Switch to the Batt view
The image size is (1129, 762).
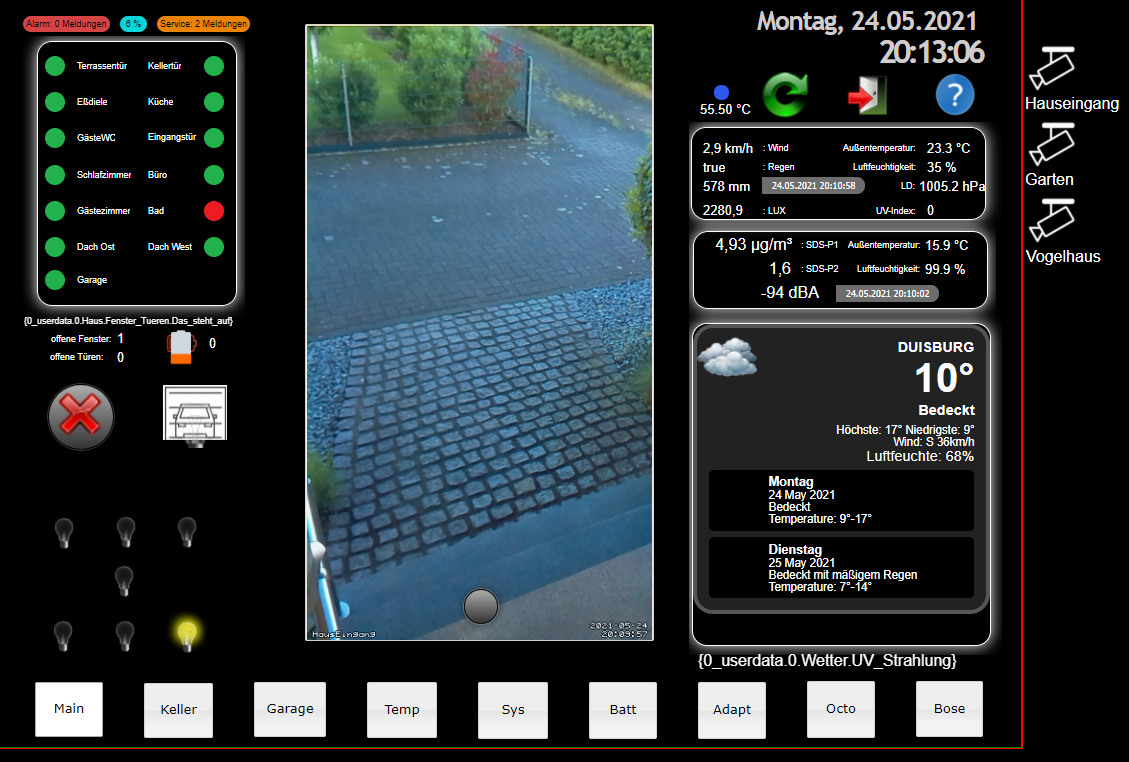click(623, 709)
